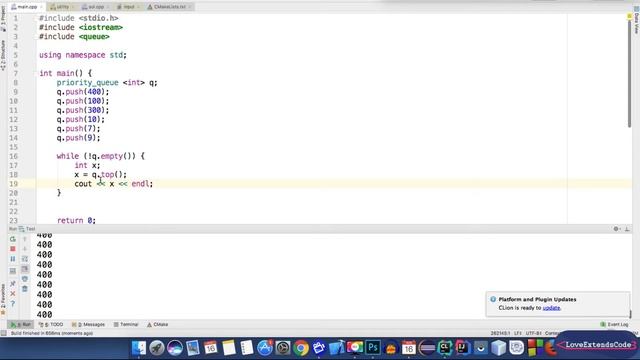Toggle scroll to end in the console toolbar

coord(25,269)
